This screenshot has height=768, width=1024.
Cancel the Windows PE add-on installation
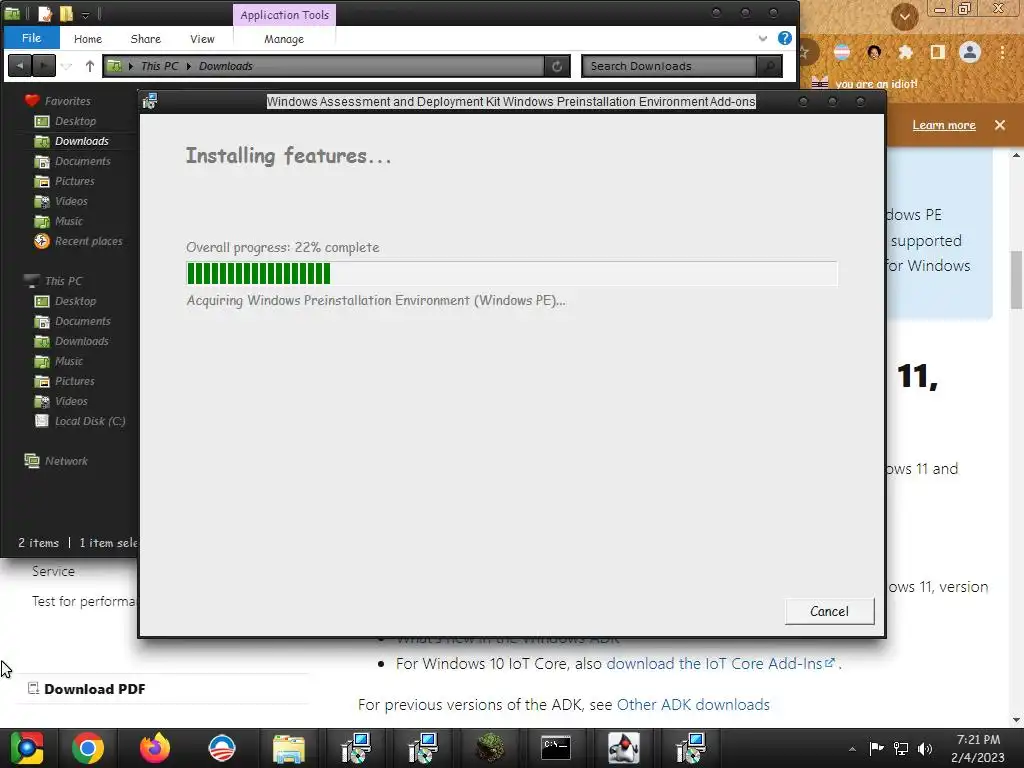pyautogui.click(x=829, y=611)
